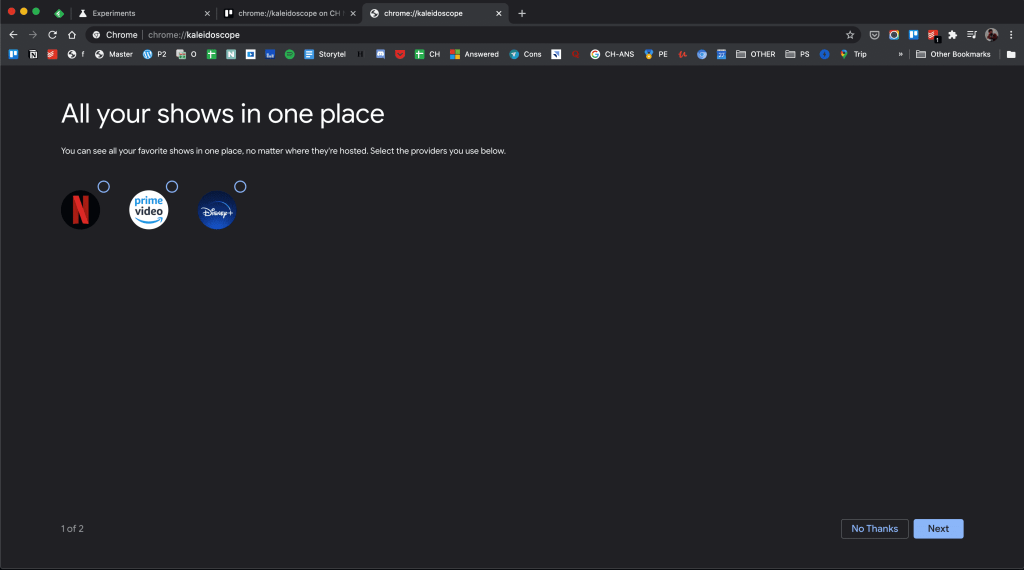Viewport: 1024px width, 570px height.
Task: Click the Trello extension icon in toolbar
Action: [x=913, y=35]
